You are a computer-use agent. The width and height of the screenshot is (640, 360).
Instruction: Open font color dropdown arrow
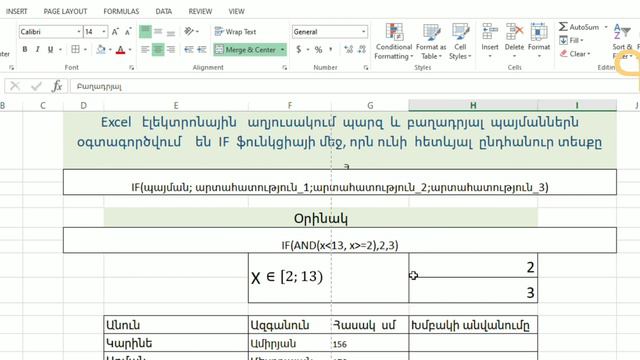pyautogui.click(x=130, y=50)
